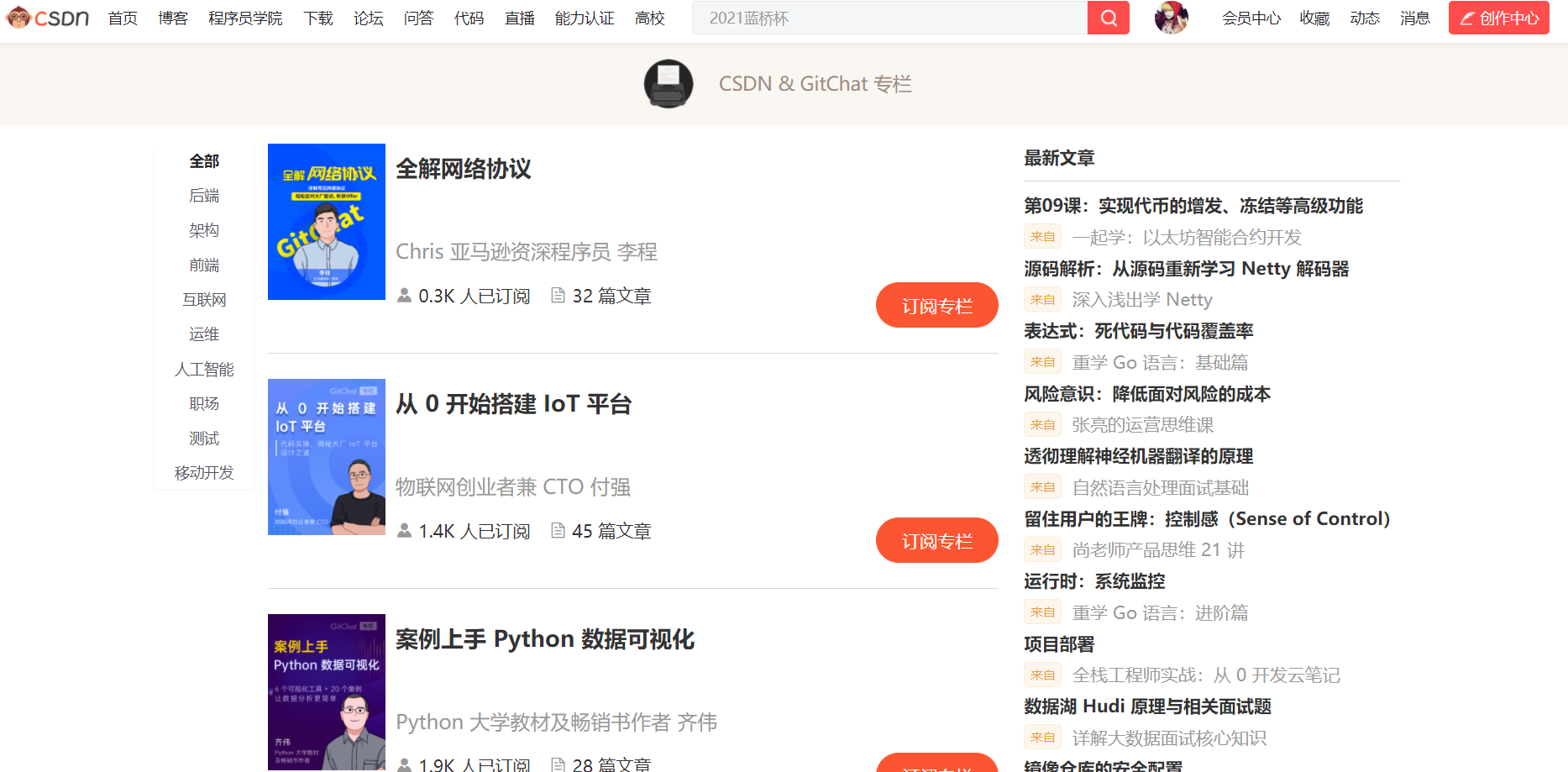Open article 透彻理解神经机器翻译的原理
This screenshot has width=1568, height=772.
click(x=1139, y=456)
